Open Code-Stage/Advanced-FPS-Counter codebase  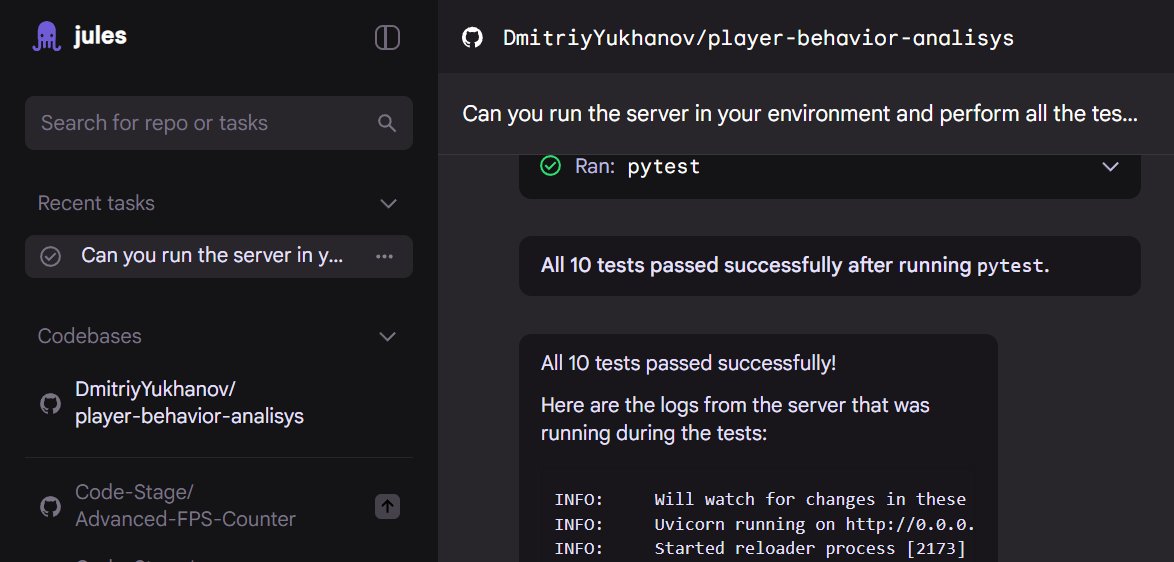pos(186,506)
